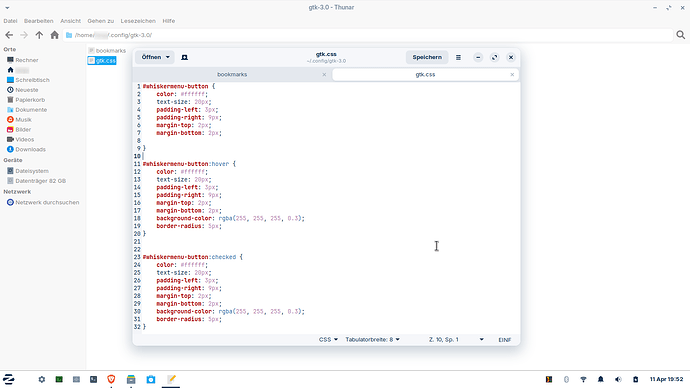Viewport: 690px width, 388px height.
Task: Launch terminal icon in taskbar
Action: point(93,379)
